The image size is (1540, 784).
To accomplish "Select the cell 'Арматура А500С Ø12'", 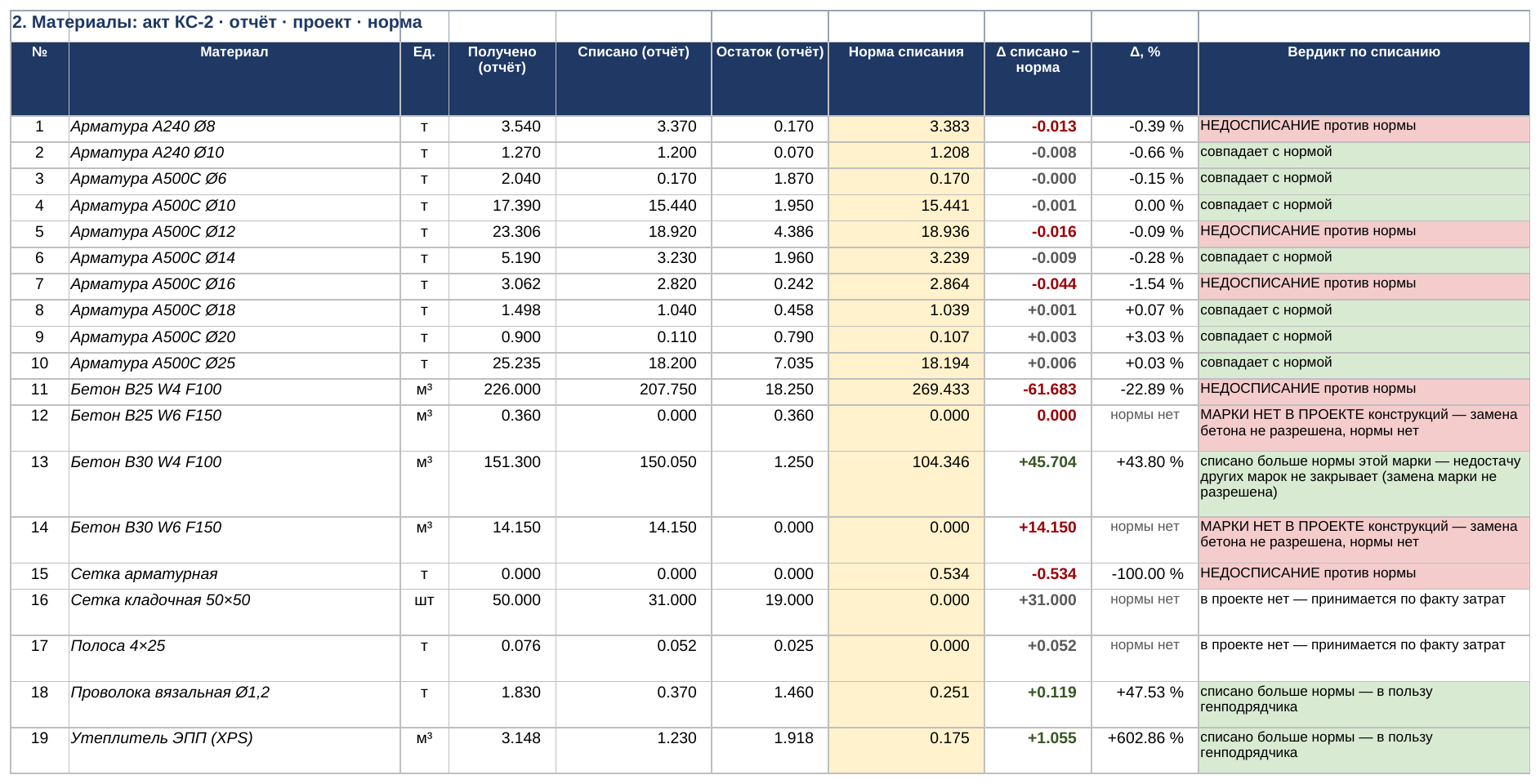I will 234,234.
